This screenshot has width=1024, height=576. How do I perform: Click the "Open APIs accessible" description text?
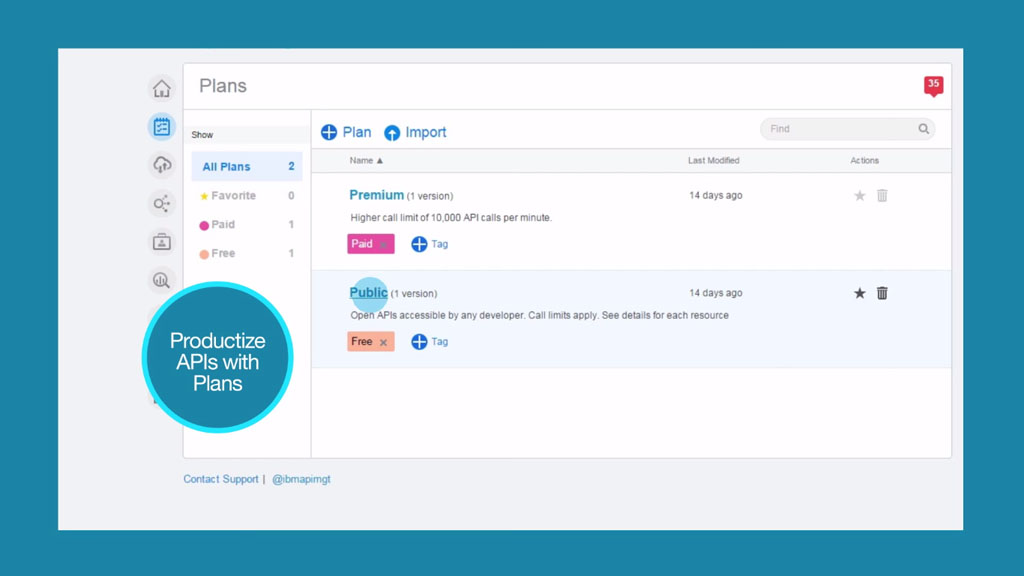point(539,315)
